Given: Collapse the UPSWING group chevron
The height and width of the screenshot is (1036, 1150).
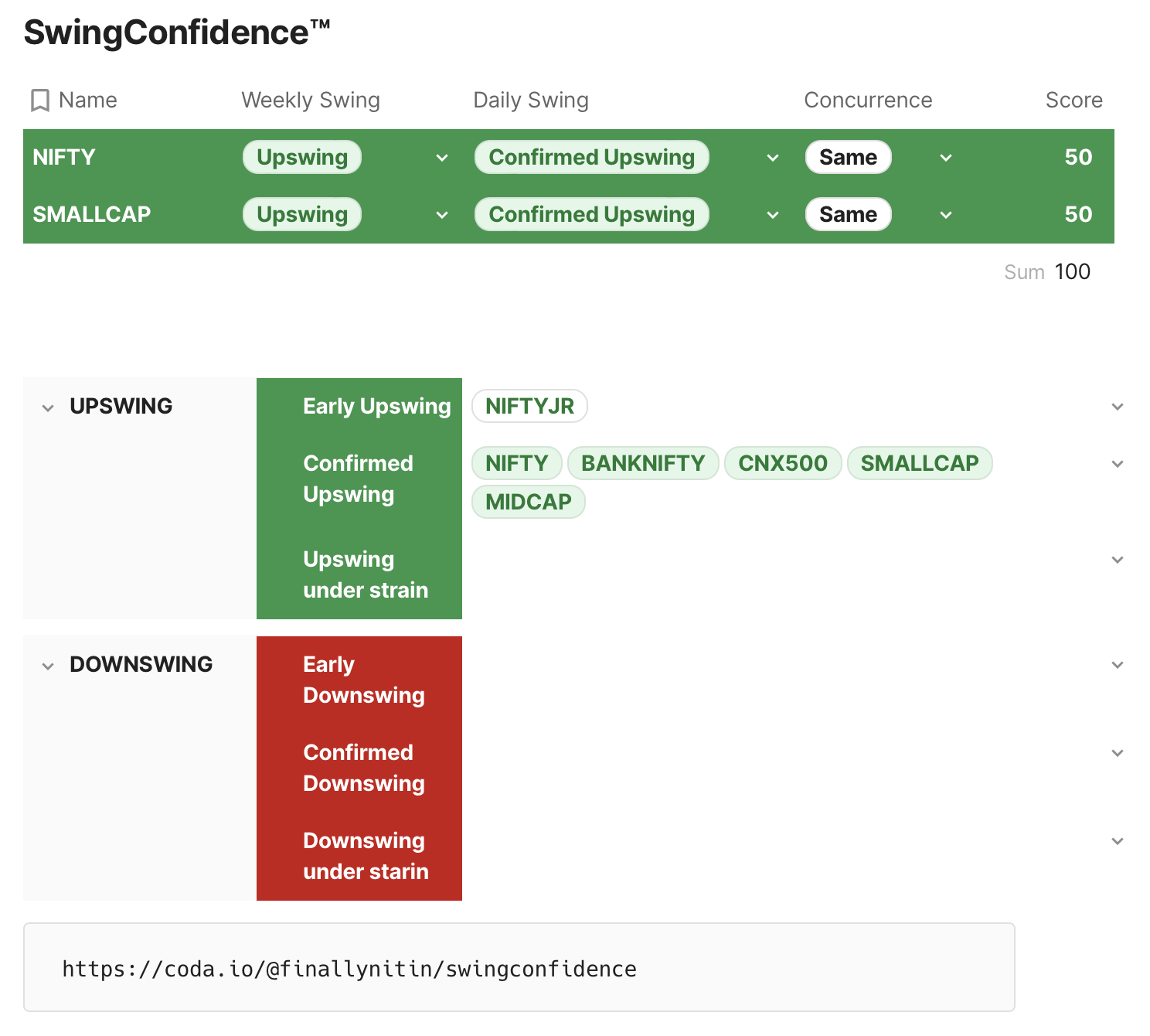Looking at the screenshot, I should coord(48,407).
